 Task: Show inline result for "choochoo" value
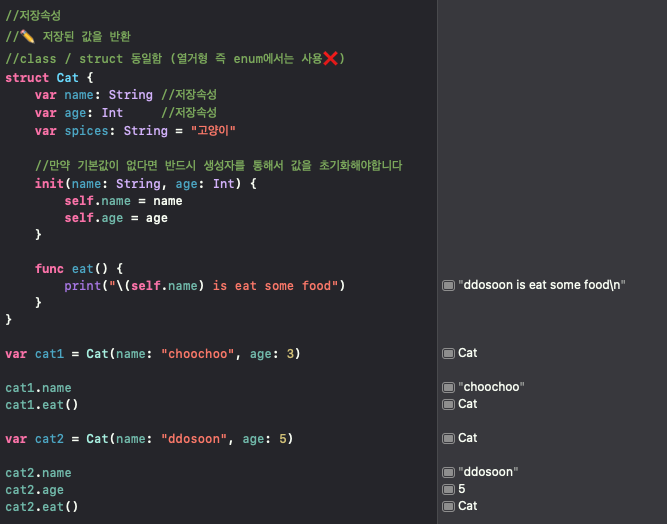pos(448,387)
